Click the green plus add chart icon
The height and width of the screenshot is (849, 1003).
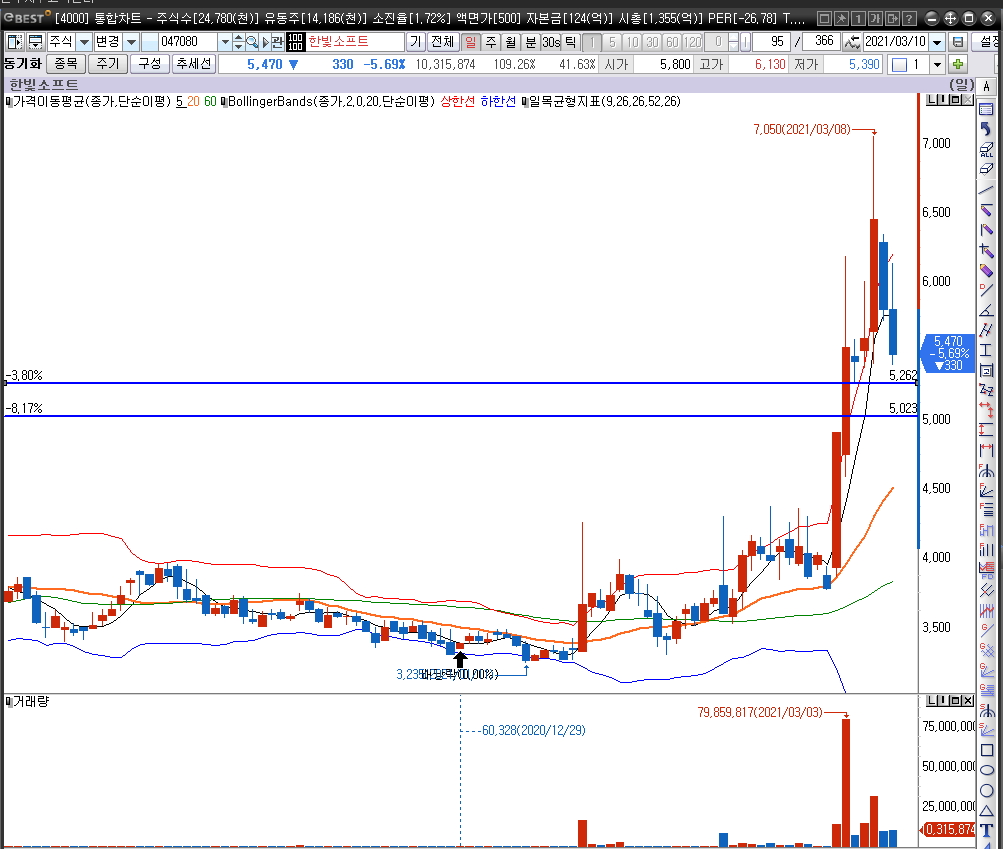958,64
